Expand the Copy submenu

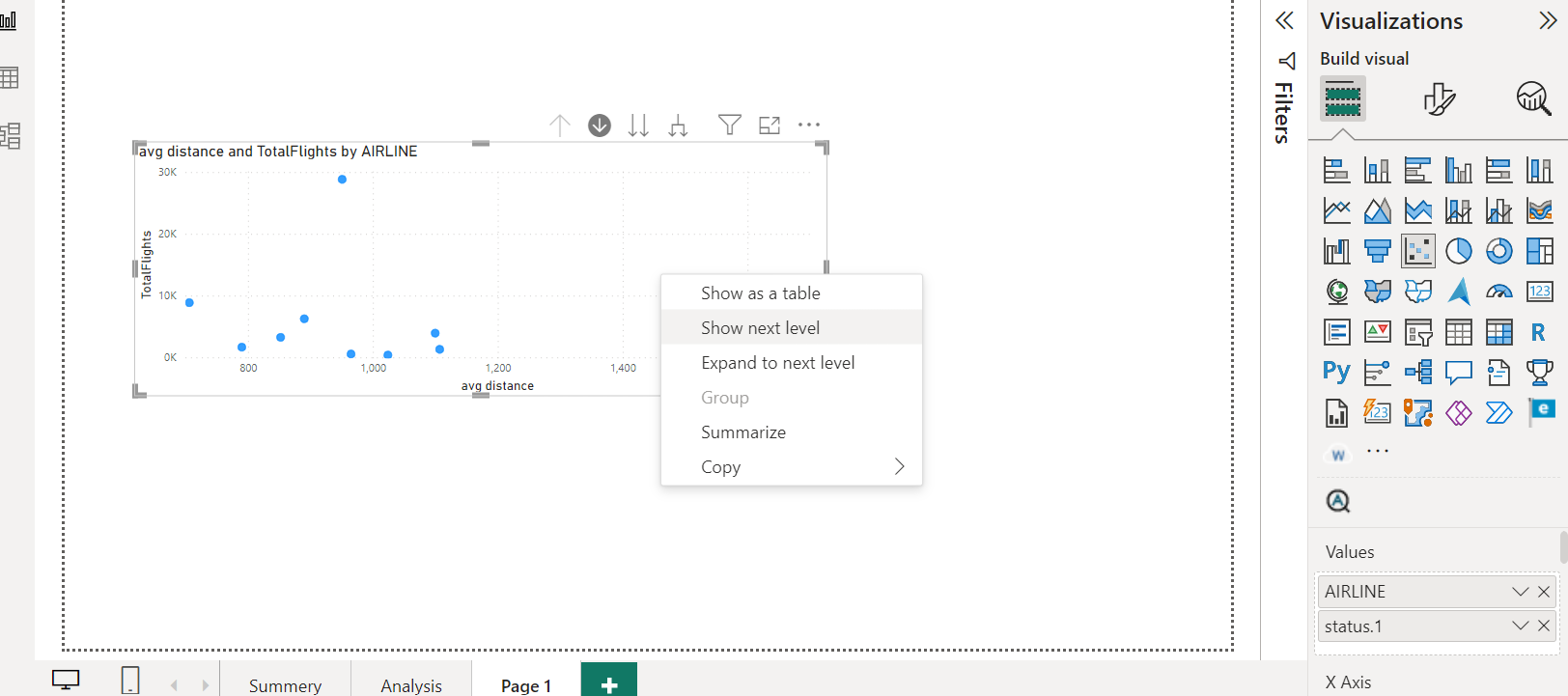pos(792,467)
